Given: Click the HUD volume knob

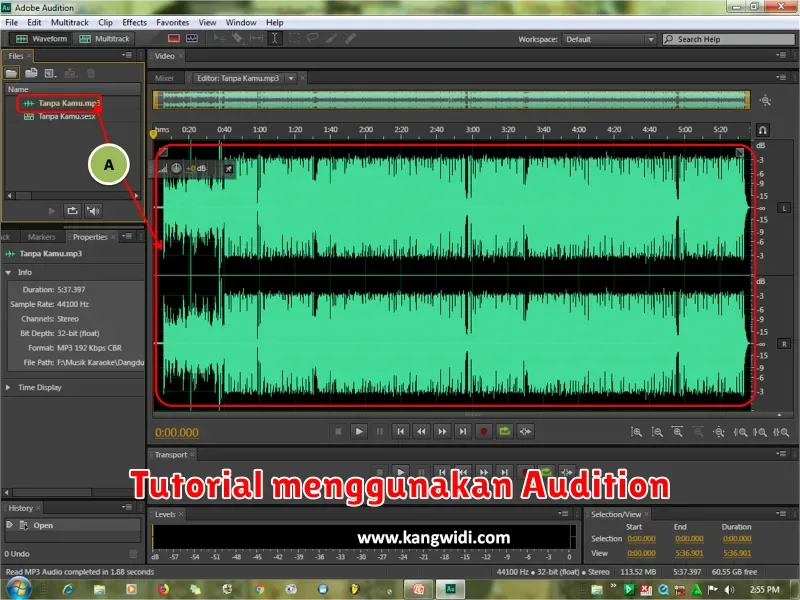Looking at the screenshot, I should click(176, 168).
